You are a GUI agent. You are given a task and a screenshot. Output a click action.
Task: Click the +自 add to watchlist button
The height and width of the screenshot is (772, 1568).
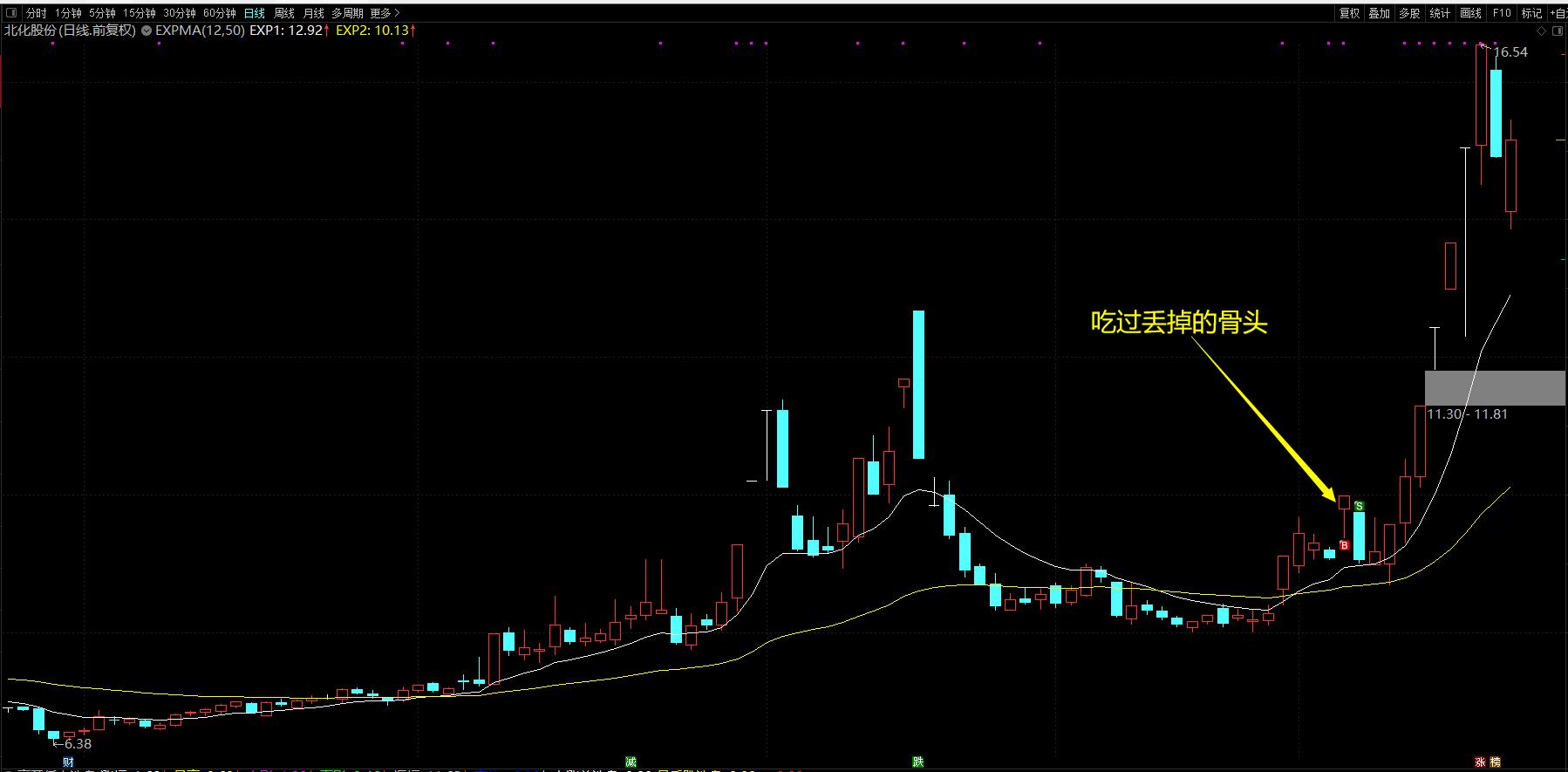(1558, 13)
